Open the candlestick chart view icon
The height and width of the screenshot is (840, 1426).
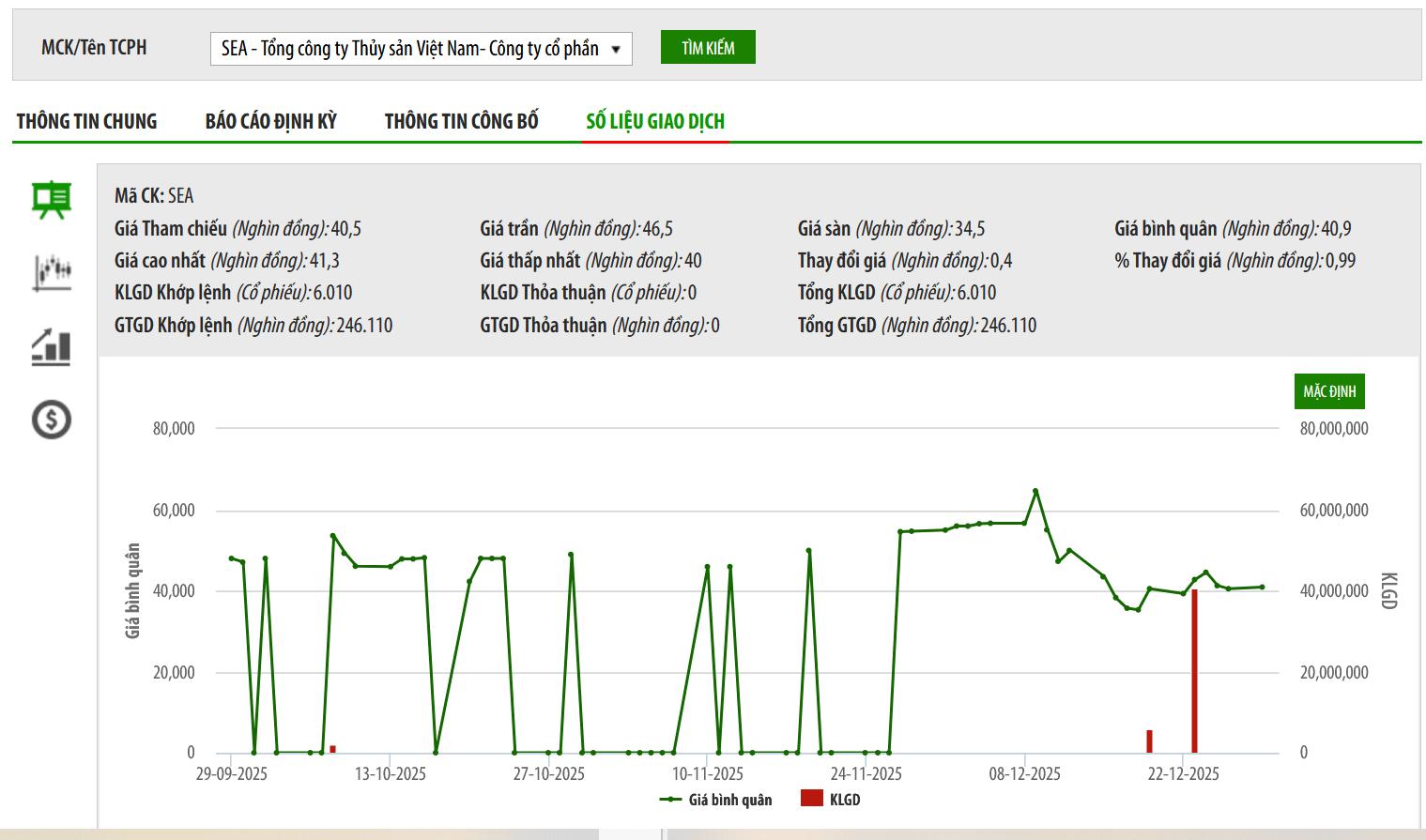point(52,272)
